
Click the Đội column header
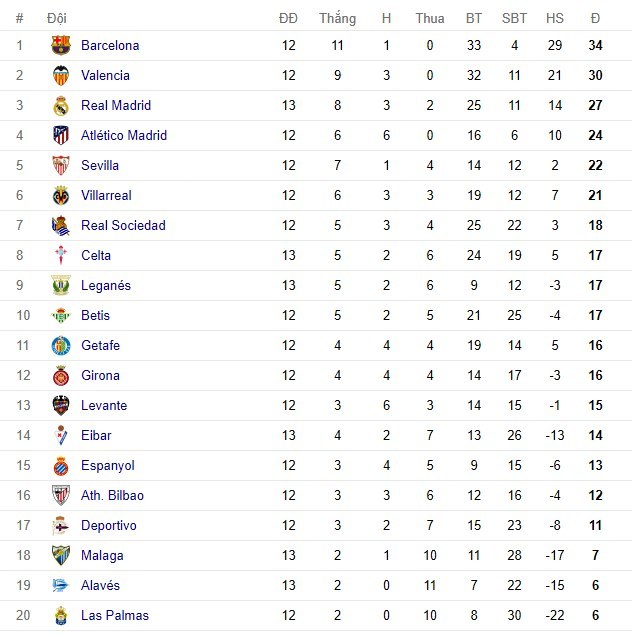(56, 18)
